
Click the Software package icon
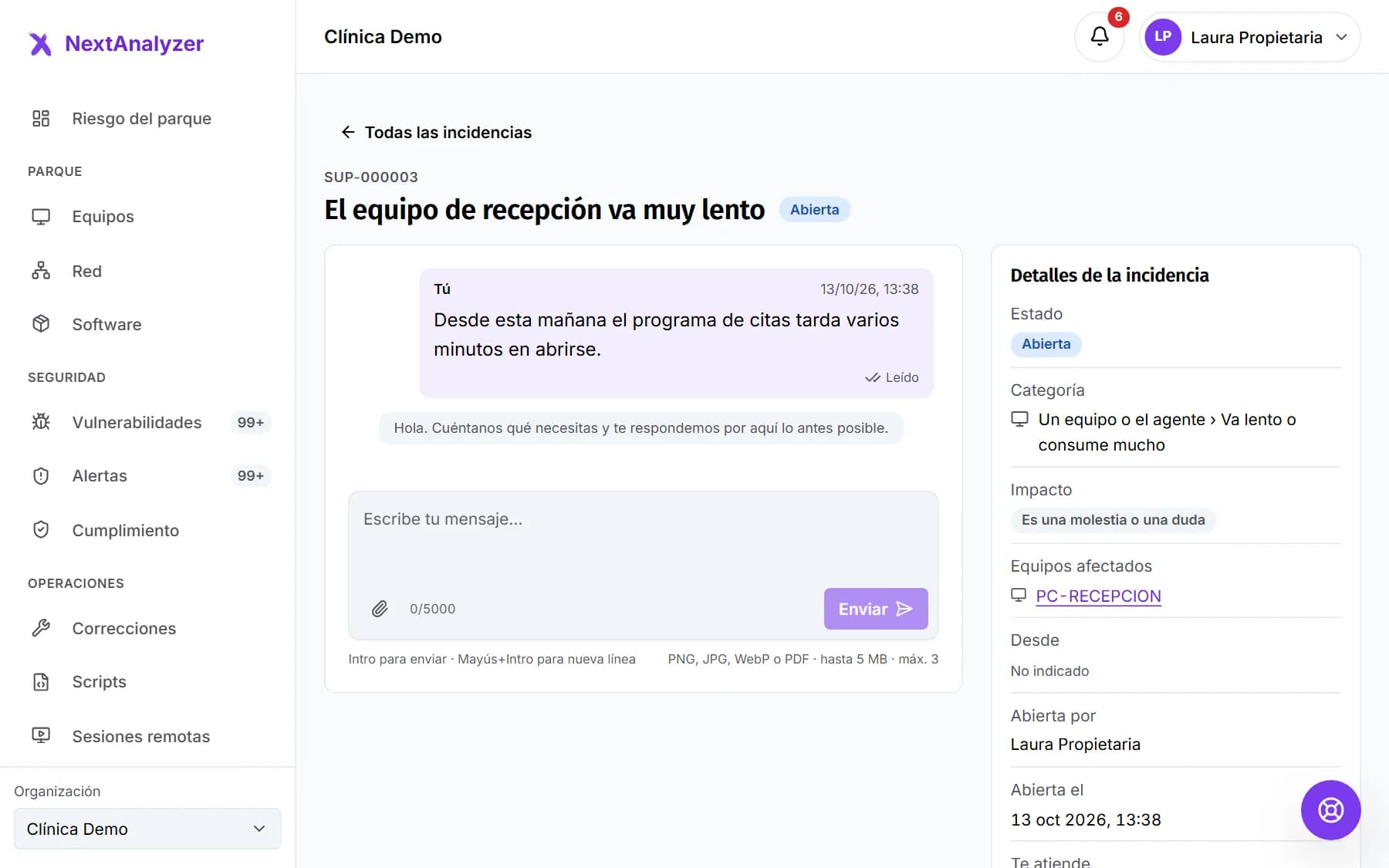click(x=41, y=324)
